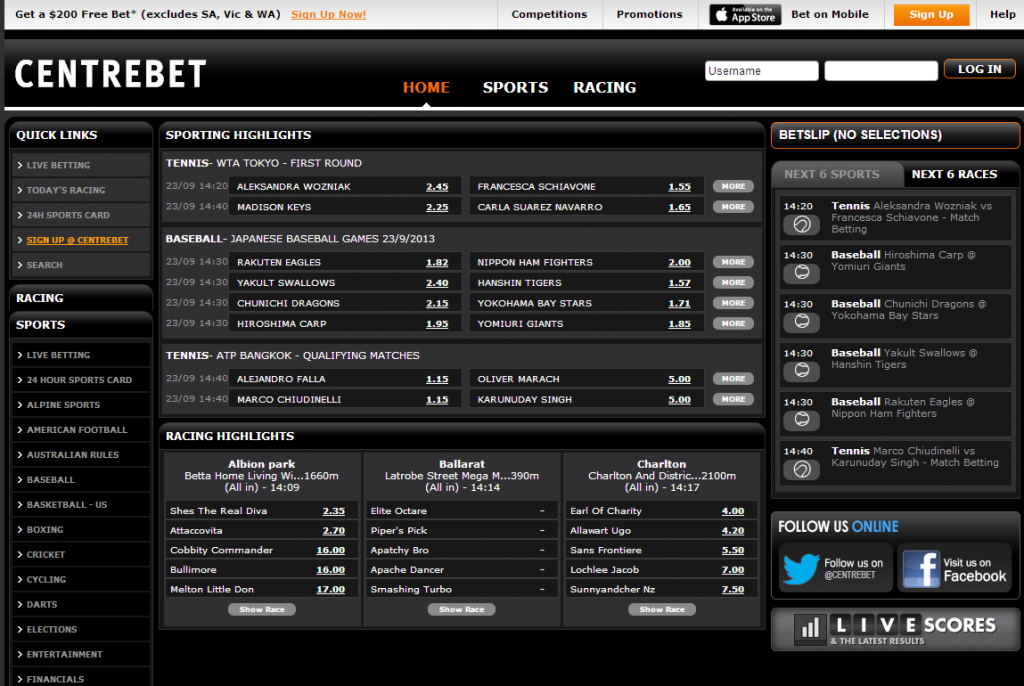Click MORE for Hiroshima Carp game
The height and width of the screenshot is (686, 1024).
[x=733, y=323]
